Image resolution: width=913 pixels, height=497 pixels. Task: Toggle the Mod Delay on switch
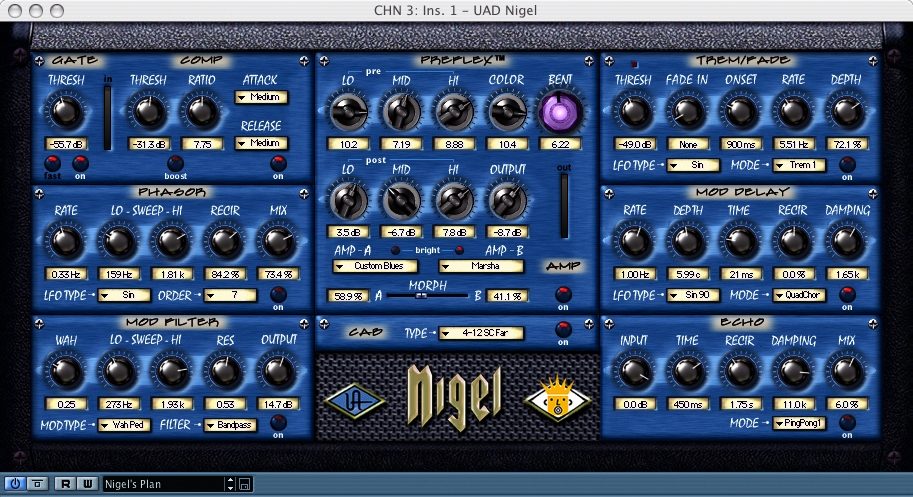coord(847,294)
